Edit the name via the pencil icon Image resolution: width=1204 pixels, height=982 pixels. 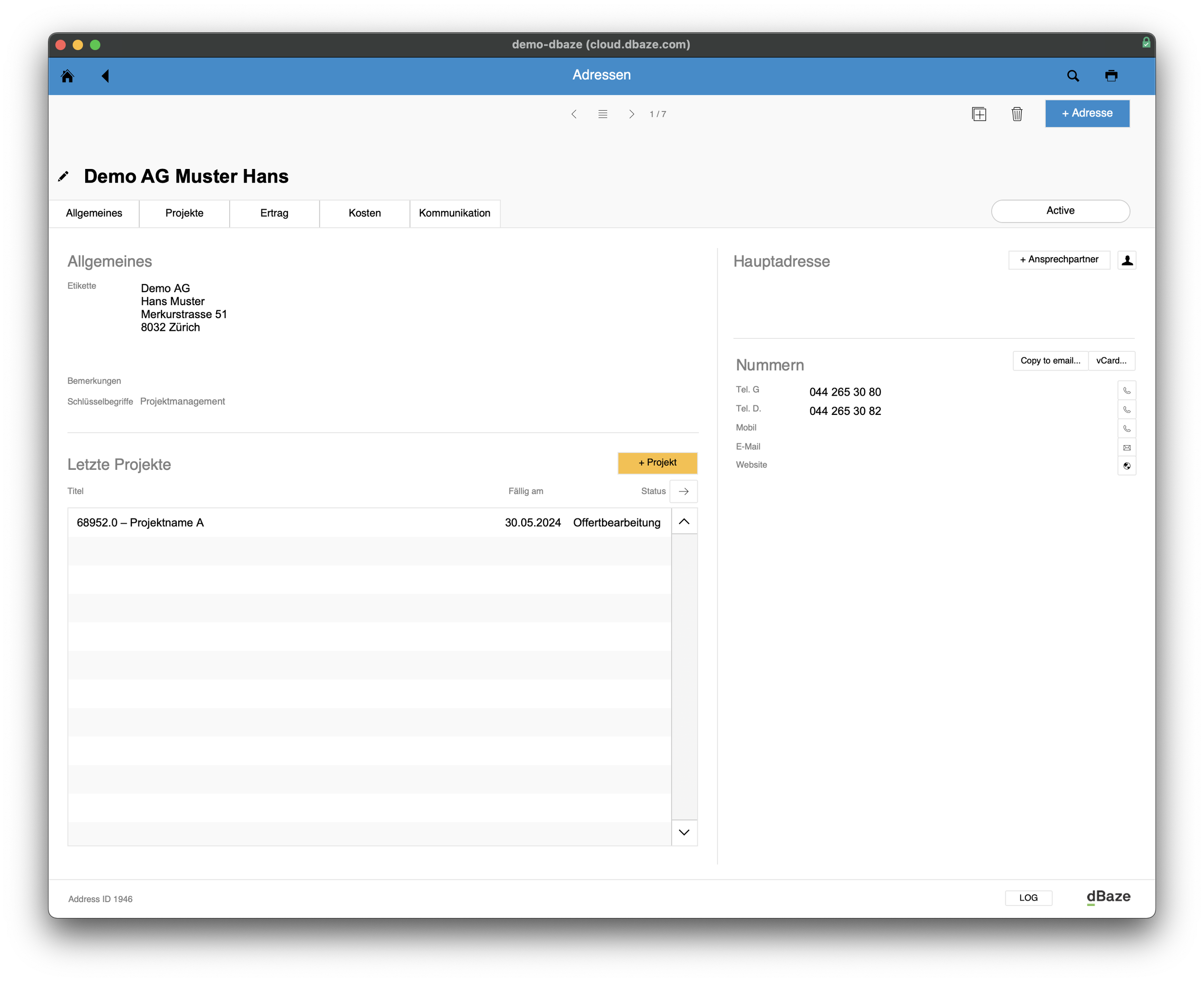(x=64, y=177)
